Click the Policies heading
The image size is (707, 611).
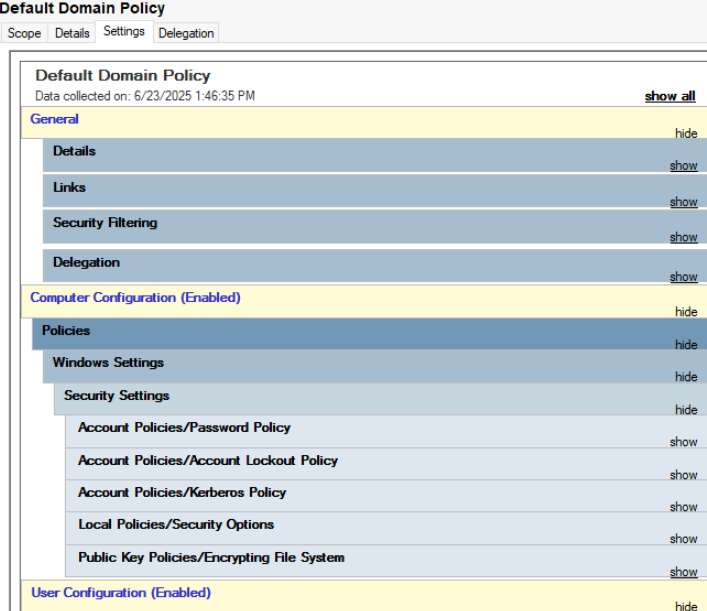pyautogui.click(x=66, y=331)
